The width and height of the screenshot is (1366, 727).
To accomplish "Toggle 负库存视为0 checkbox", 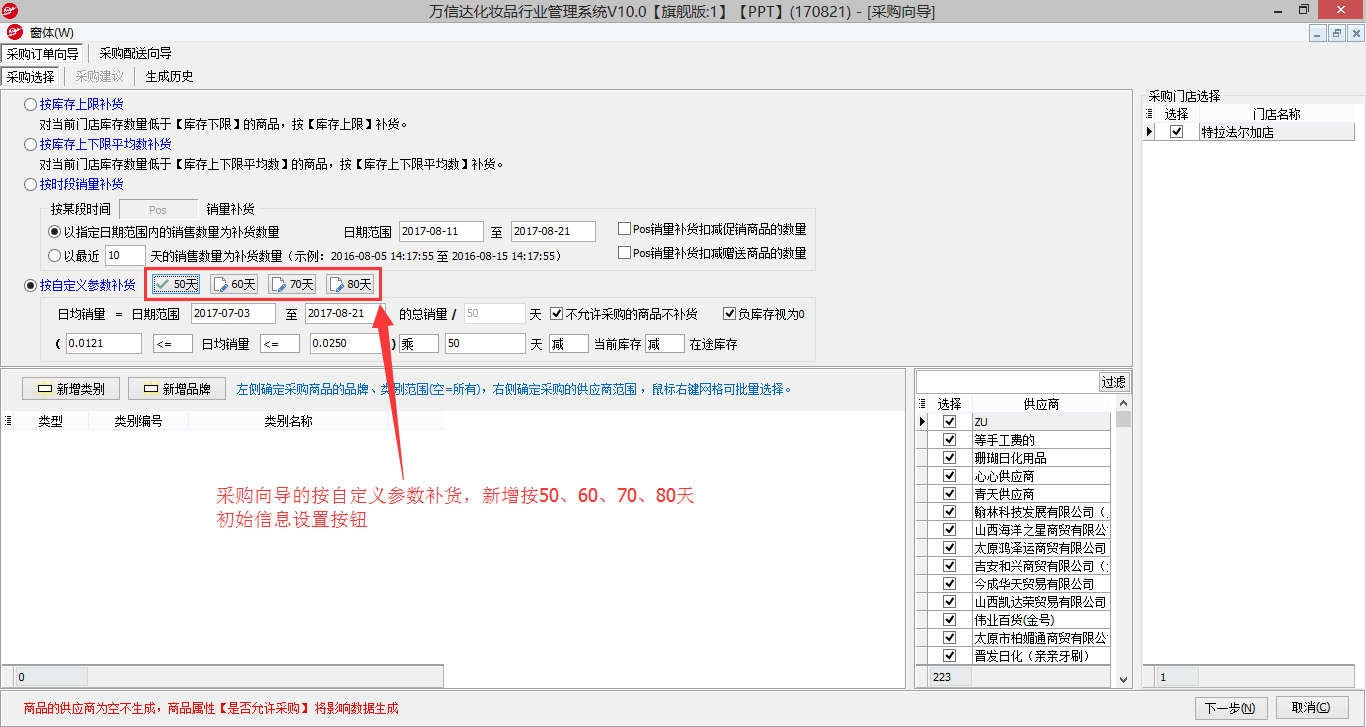I will pos(729,313).
